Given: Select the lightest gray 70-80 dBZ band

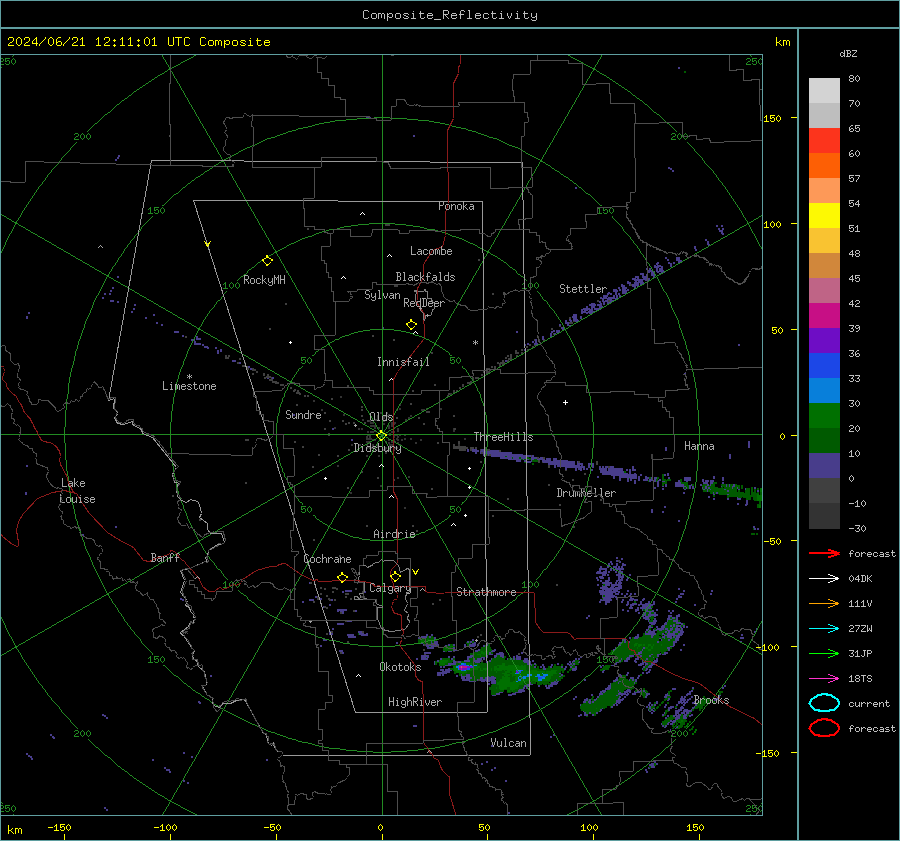Looking at the screenshot, I should click(x=824, y=91).
